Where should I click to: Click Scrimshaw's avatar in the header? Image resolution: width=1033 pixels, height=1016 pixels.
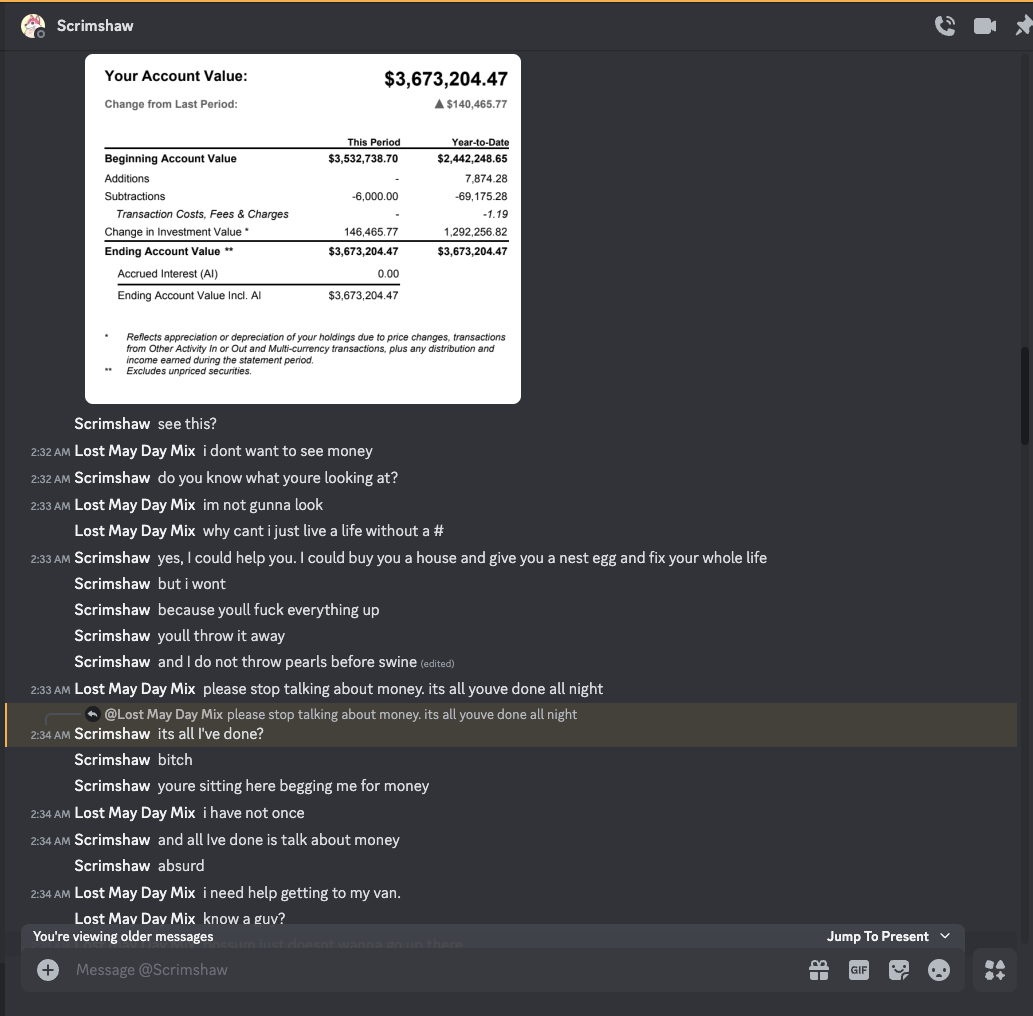click(x=33, y=26)
